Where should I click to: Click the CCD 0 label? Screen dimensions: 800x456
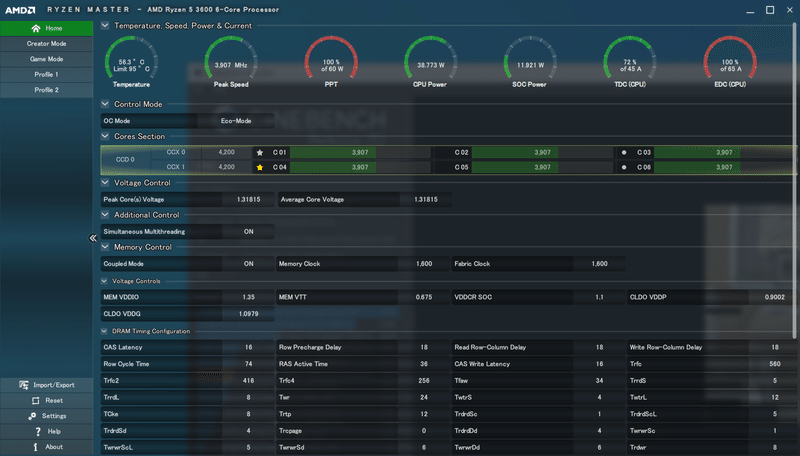[125, 160]
